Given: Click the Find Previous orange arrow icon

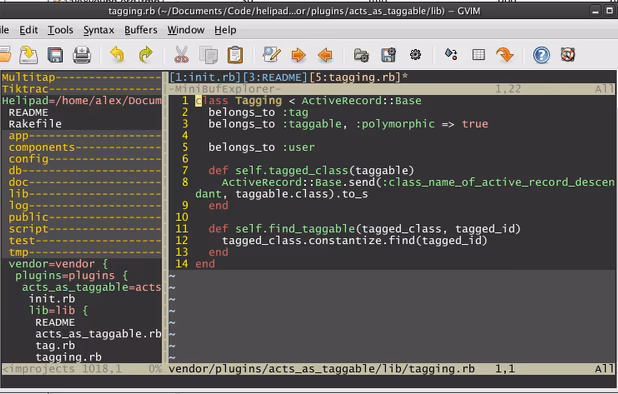Looking at the screenshot, I should pyautogui.click(x=325, y=55).
